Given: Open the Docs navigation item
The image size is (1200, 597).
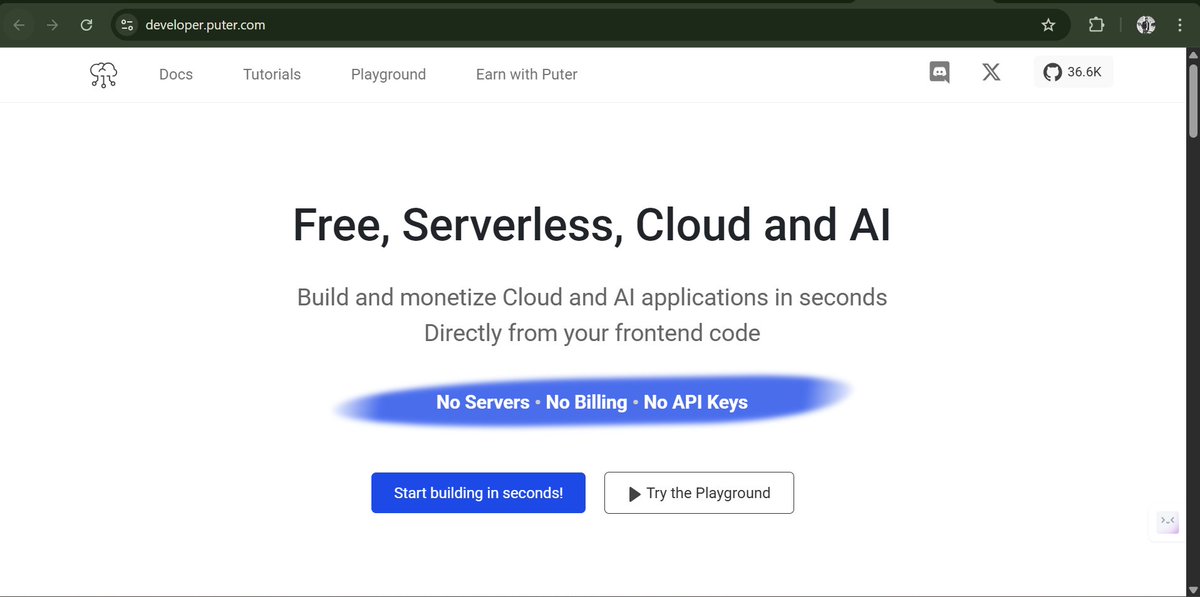Looking at the screenshot, I should click(176, 74).
